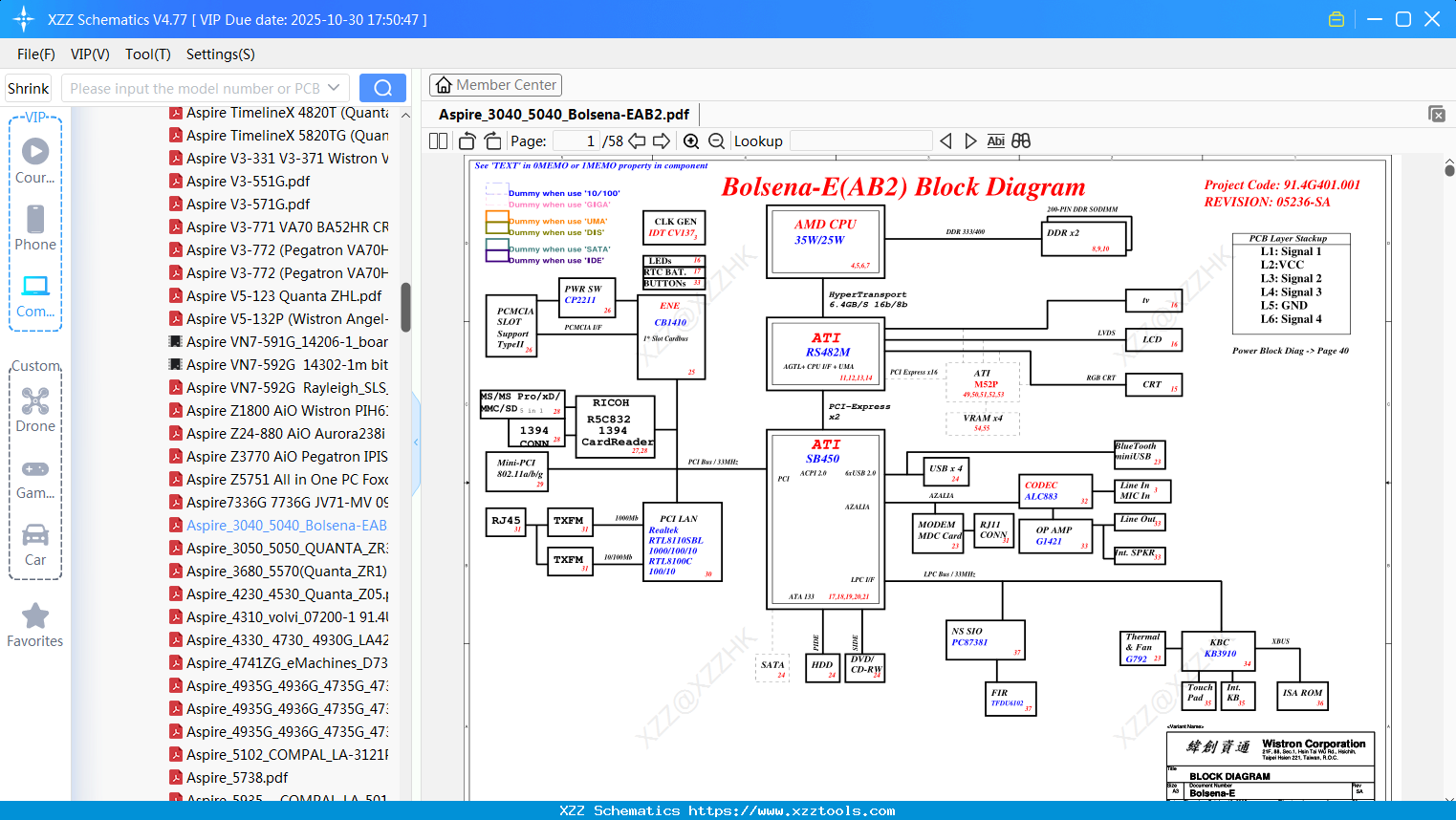Open Aspire VN7-592G 14302-1m bit file
The width and height of the screenshot is (1456, 820).
tap(279, 365)
